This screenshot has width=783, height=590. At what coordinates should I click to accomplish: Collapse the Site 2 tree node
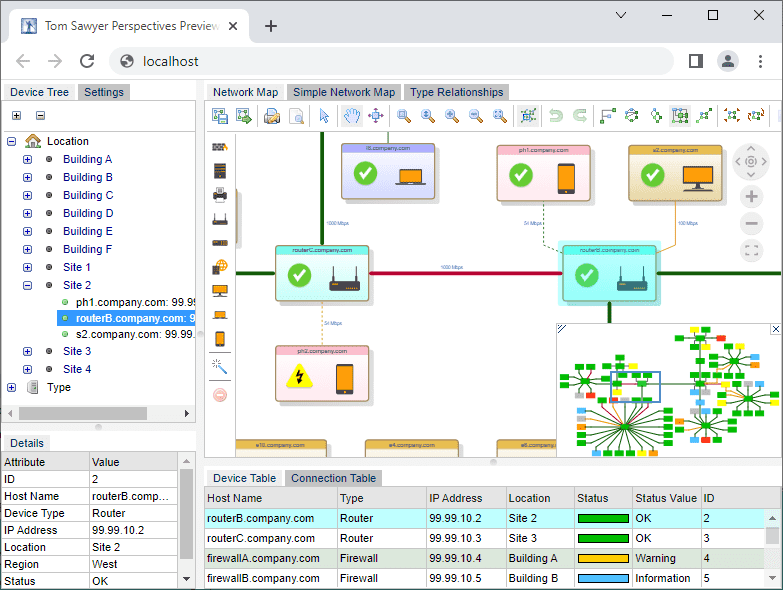(x=27, y=285)
